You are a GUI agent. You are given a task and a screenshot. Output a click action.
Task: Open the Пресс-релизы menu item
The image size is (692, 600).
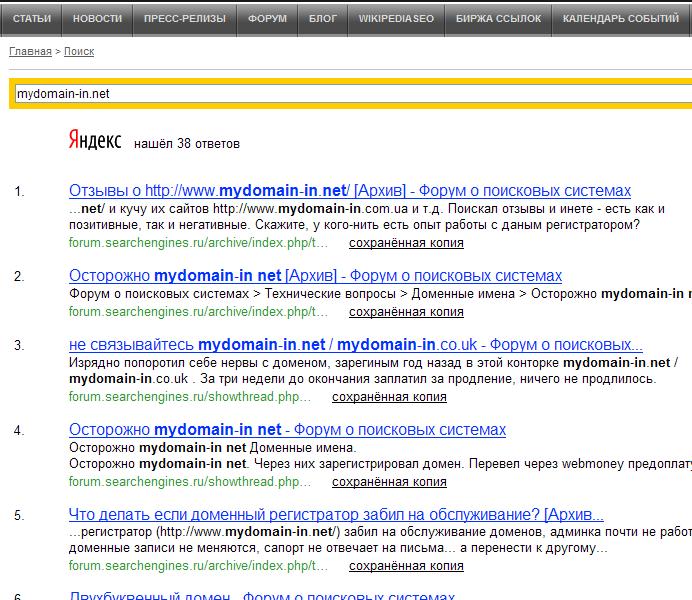pos(184,19)
